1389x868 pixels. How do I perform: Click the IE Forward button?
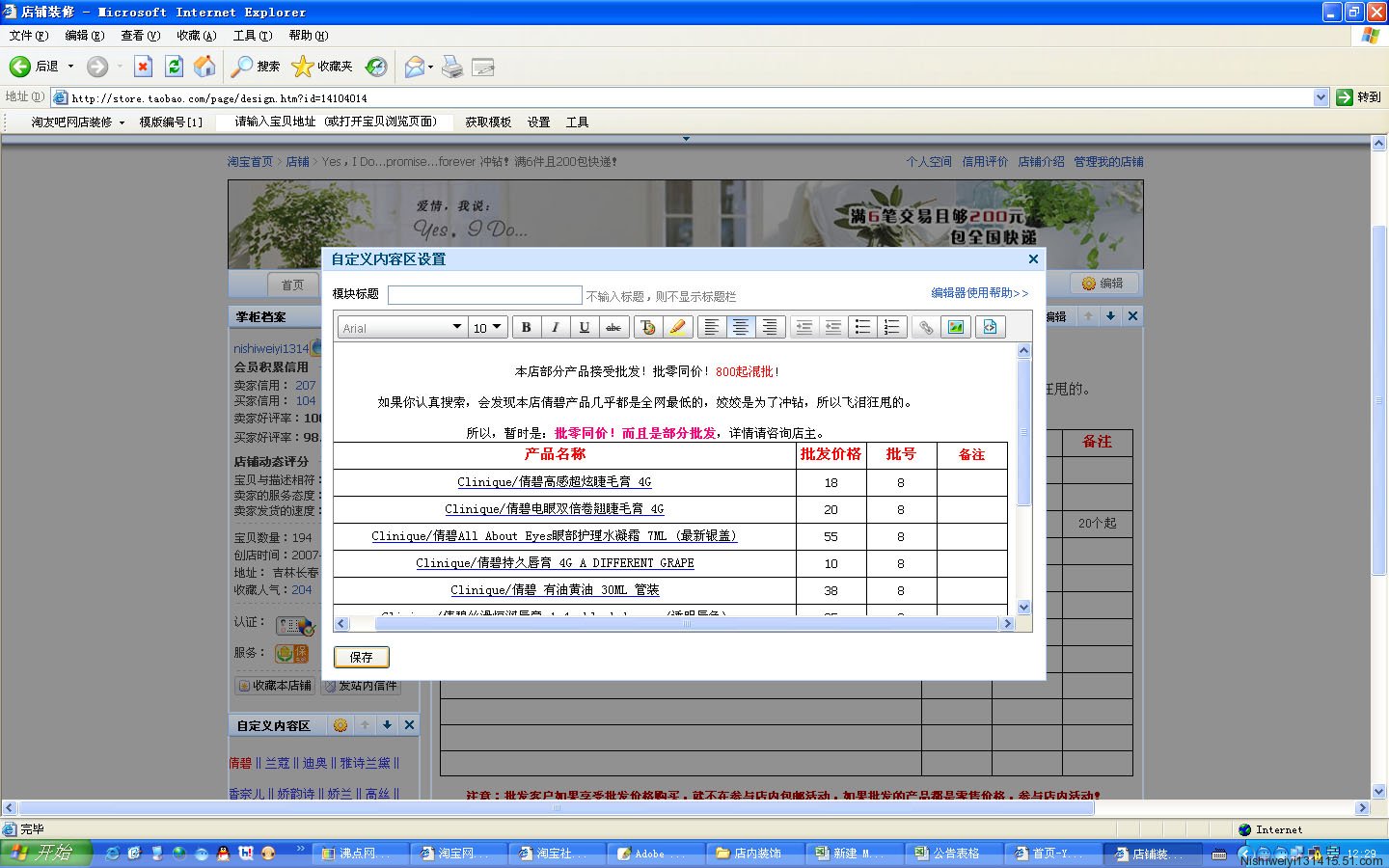coord(96,66)
